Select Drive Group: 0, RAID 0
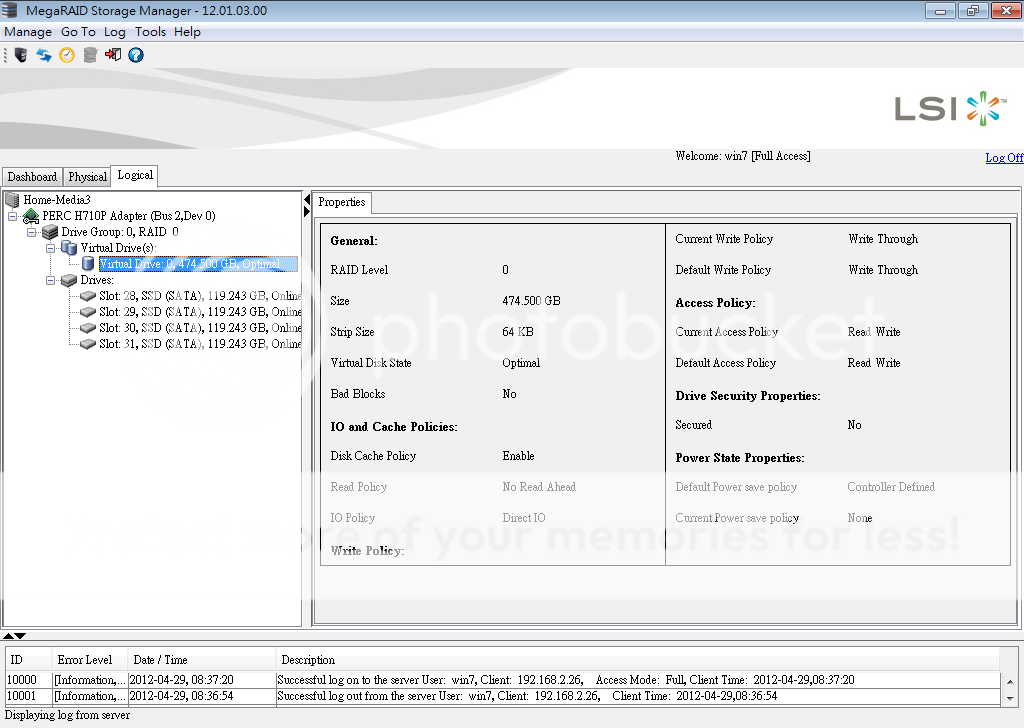Image resolution: width=1024 pixels, height=728 pixels. click(120, 232)
